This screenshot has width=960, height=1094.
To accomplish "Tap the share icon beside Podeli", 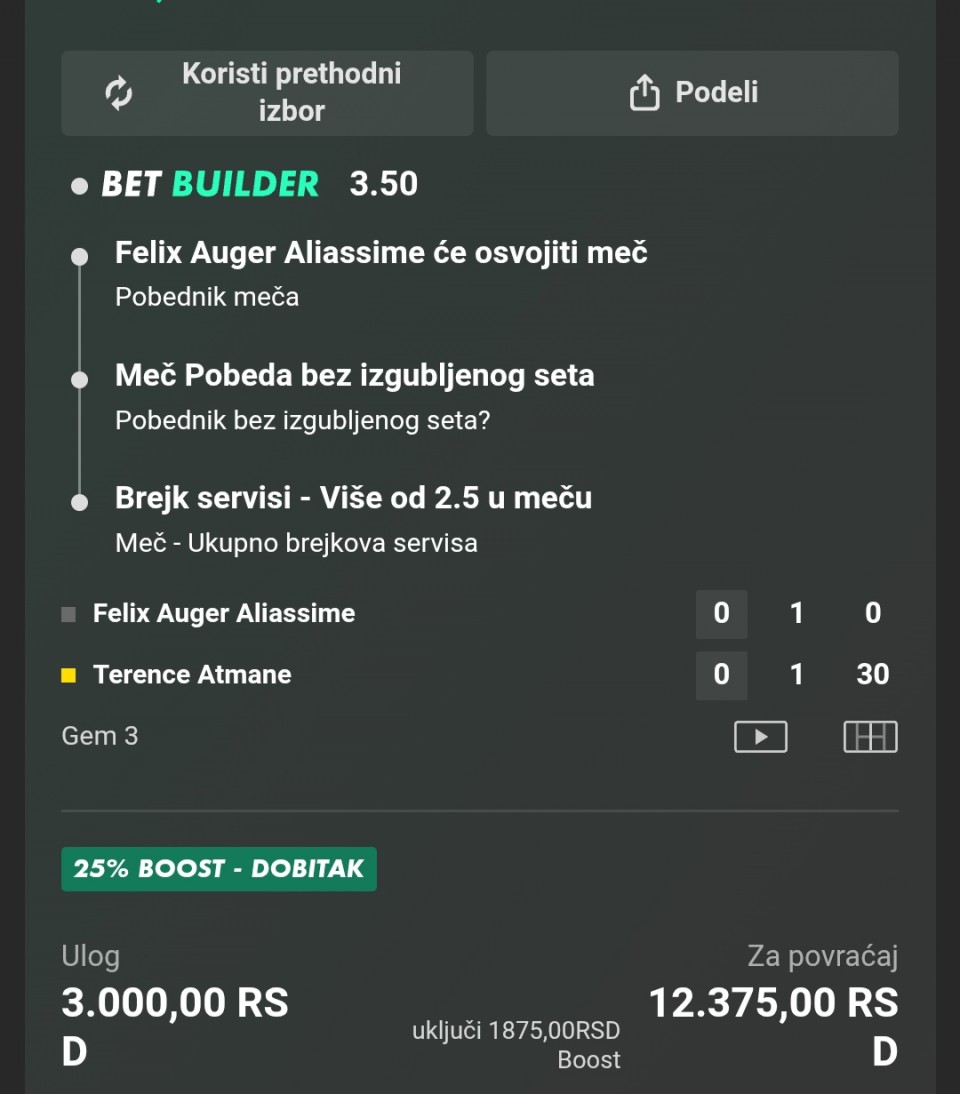I will coord(644,93).
